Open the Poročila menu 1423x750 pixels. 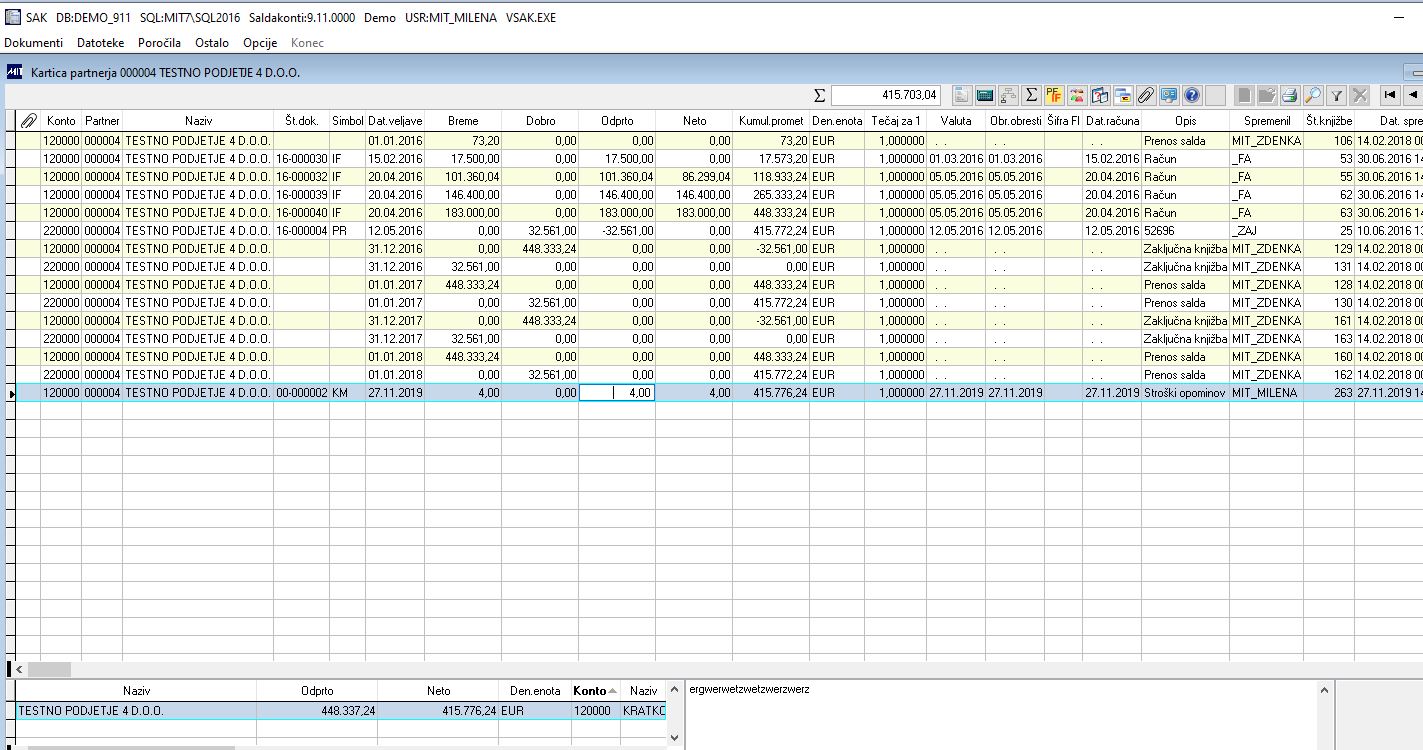tap(159, 43)
